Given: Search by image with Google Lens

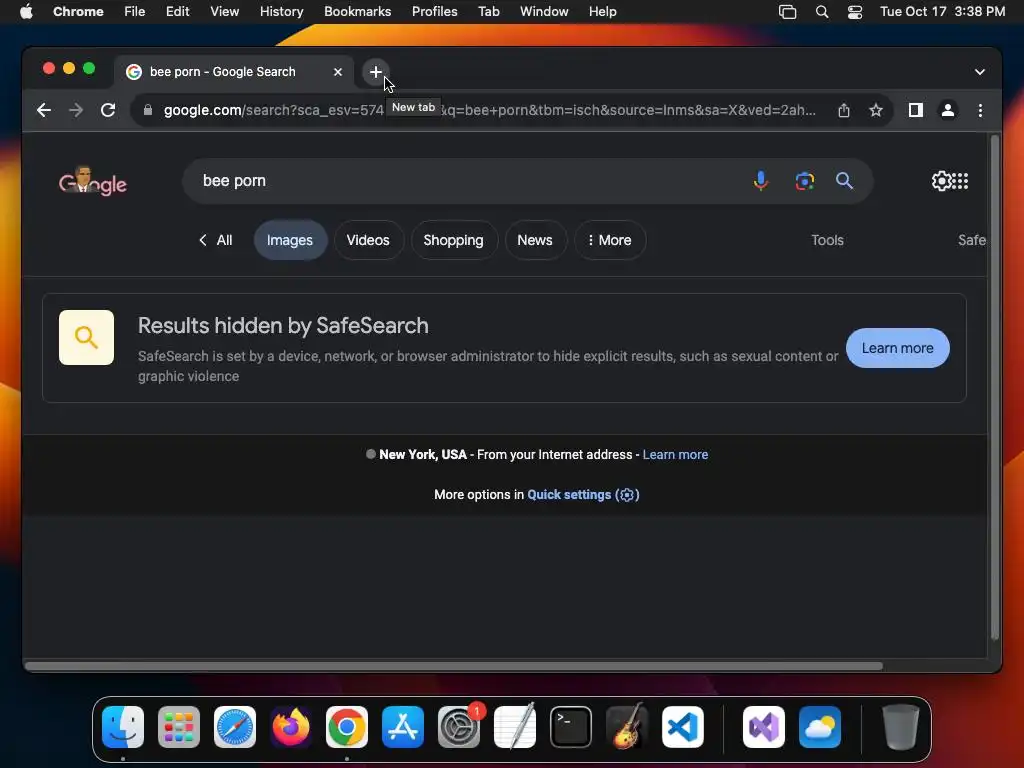Looking at the screenshot, I should (x=805, y=181).
